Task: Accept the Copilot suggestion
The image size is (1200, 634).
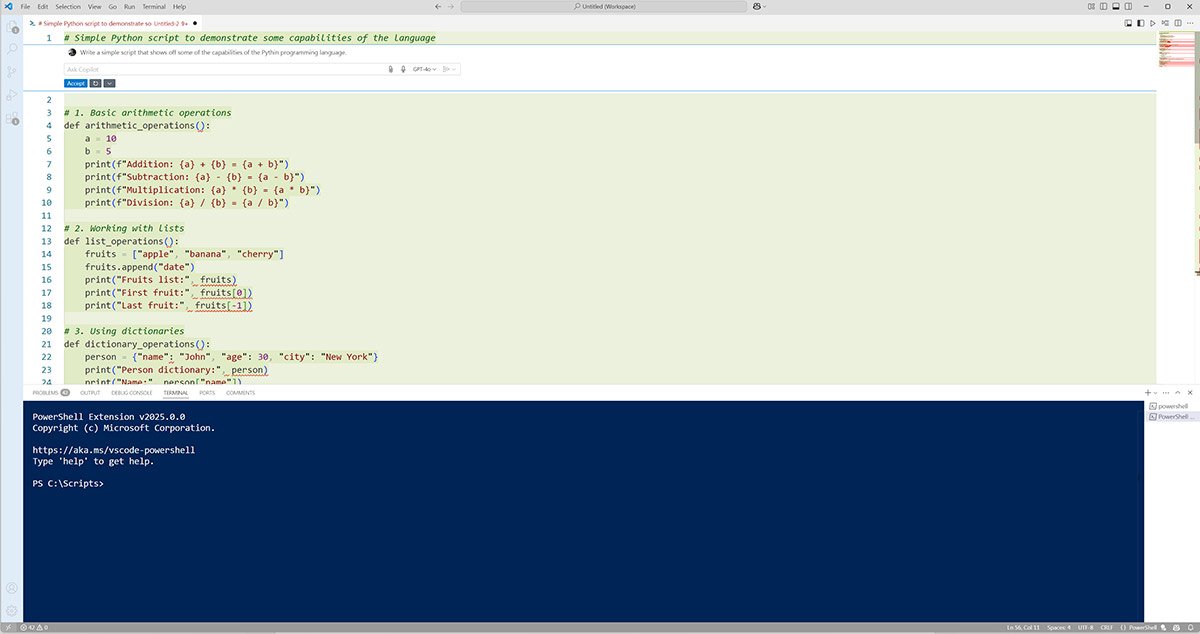Action: (75, 83)
